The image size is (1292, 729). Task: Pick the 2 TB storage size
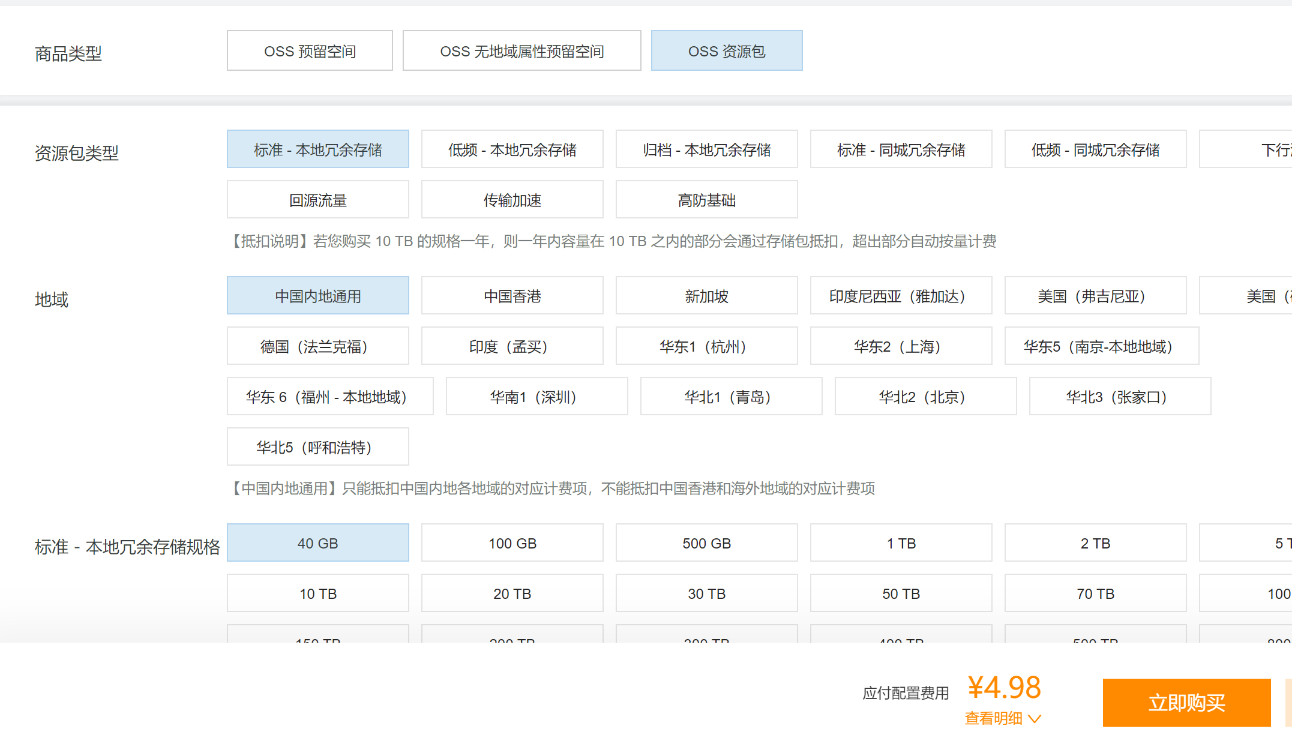click(1096, 543)
